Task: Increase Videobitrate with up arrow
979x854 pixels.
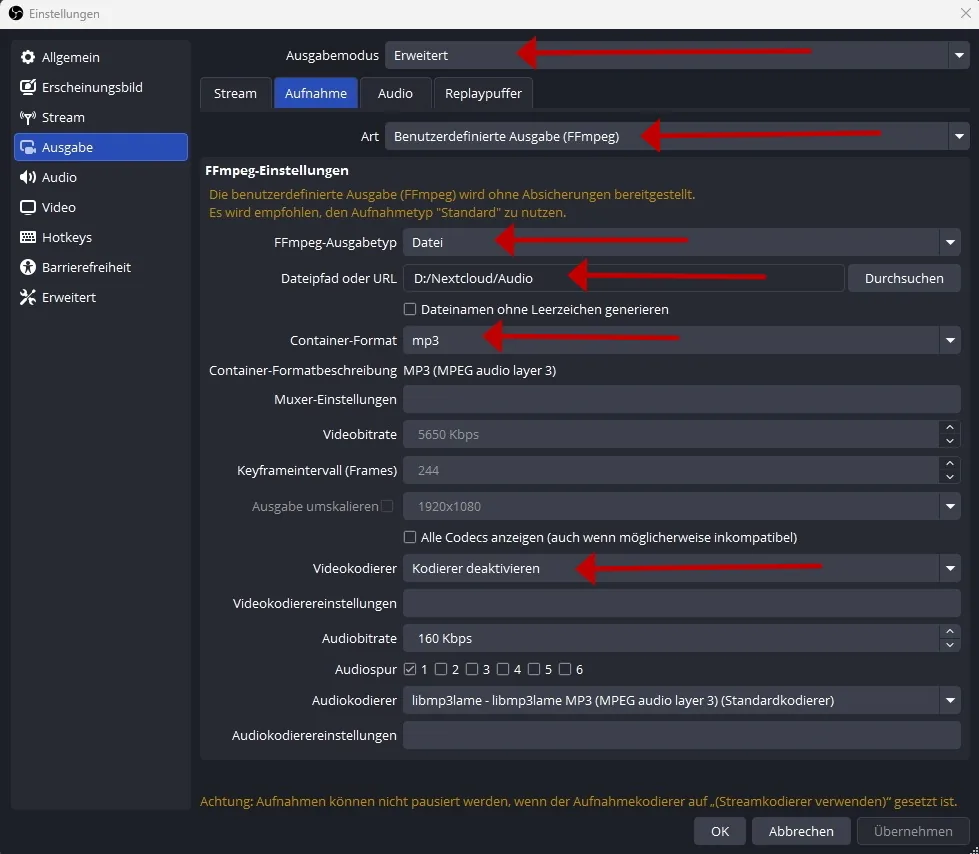Action: pos(950,428)
